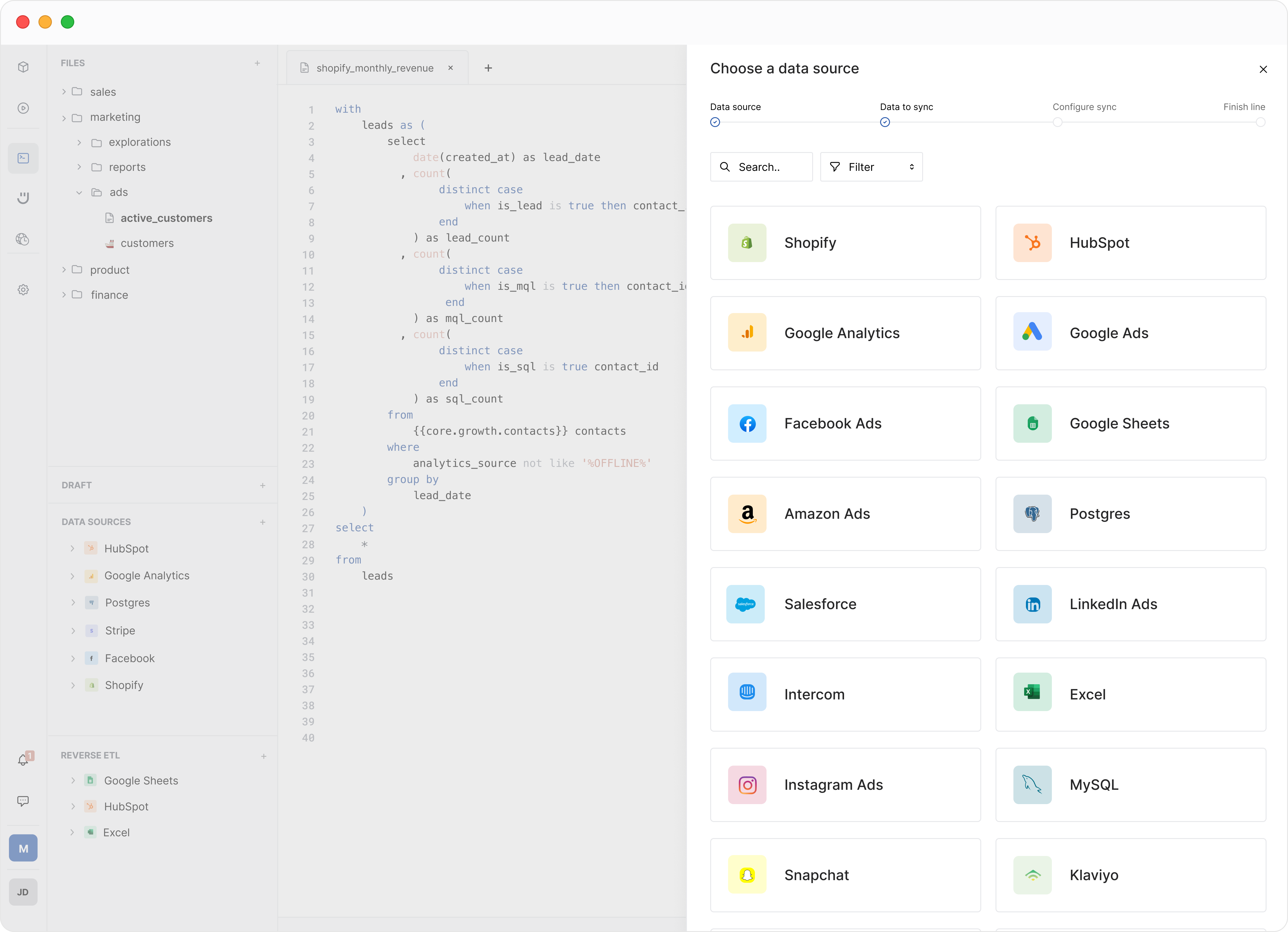Switch to shopify_monthly_revenue tab

374,68
